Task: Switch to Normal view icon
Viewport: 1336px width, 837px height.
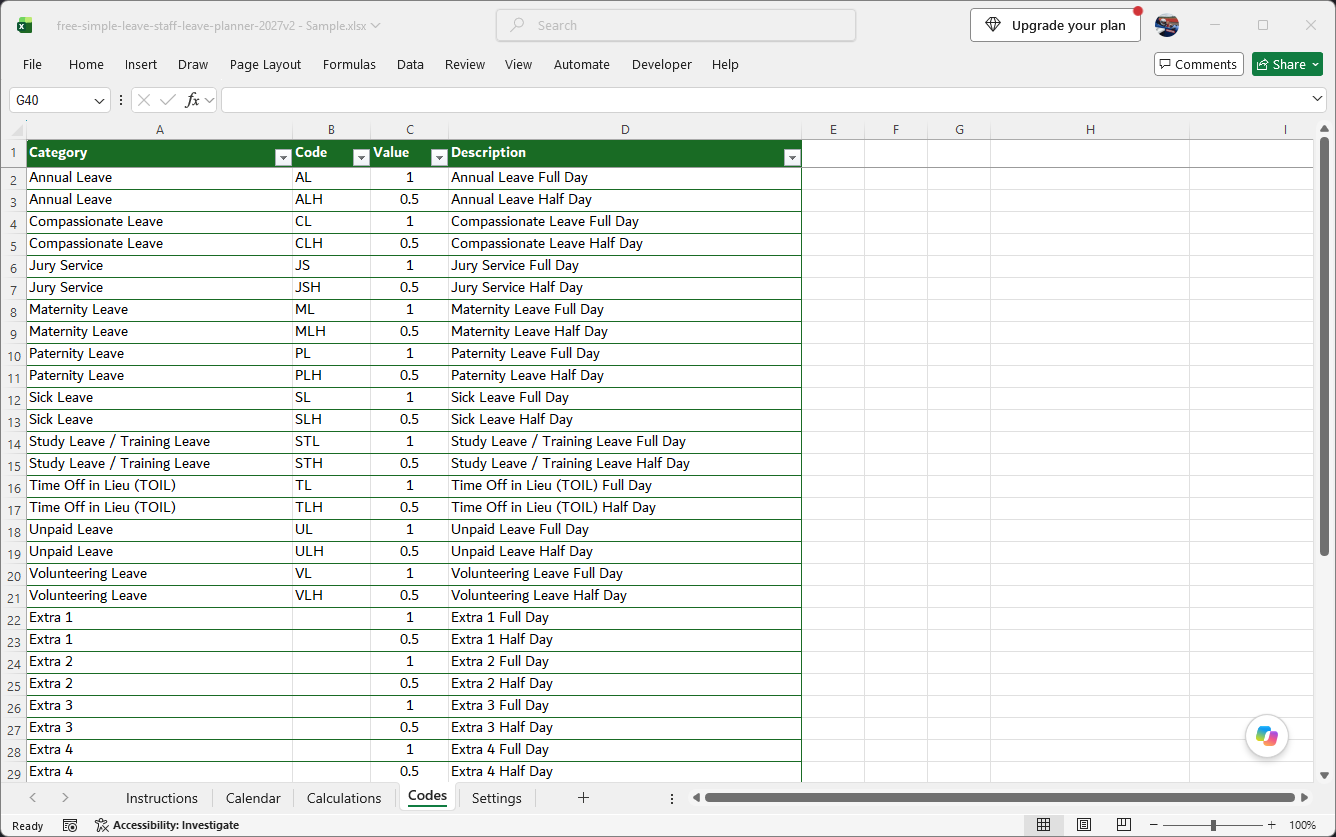Action: 1043,825
